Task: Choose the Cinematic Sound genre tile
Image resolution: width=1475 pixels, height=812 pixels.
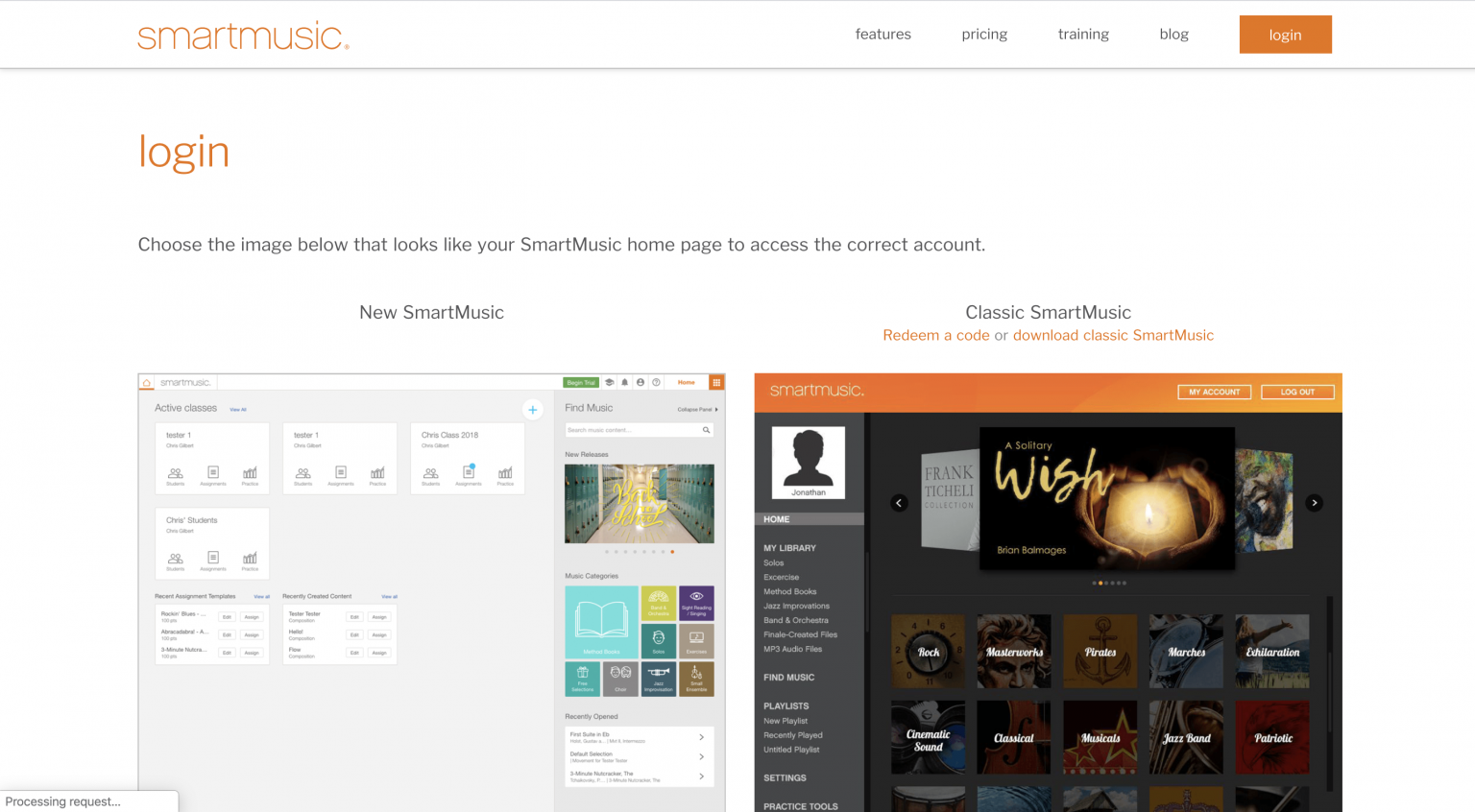Action: (x=928, y=737)
